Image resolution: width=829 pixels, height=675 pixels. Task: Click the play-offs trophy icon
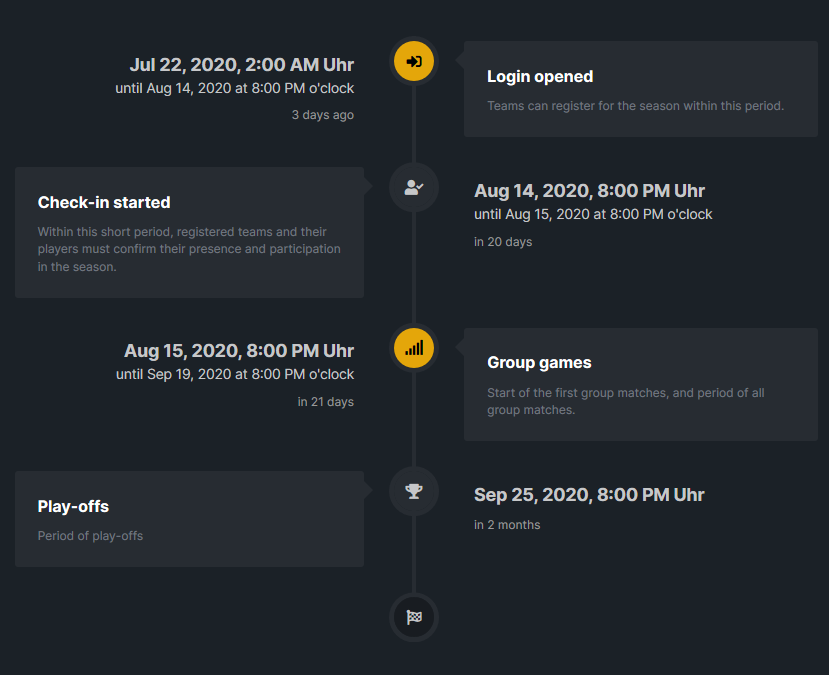point(414,491)
